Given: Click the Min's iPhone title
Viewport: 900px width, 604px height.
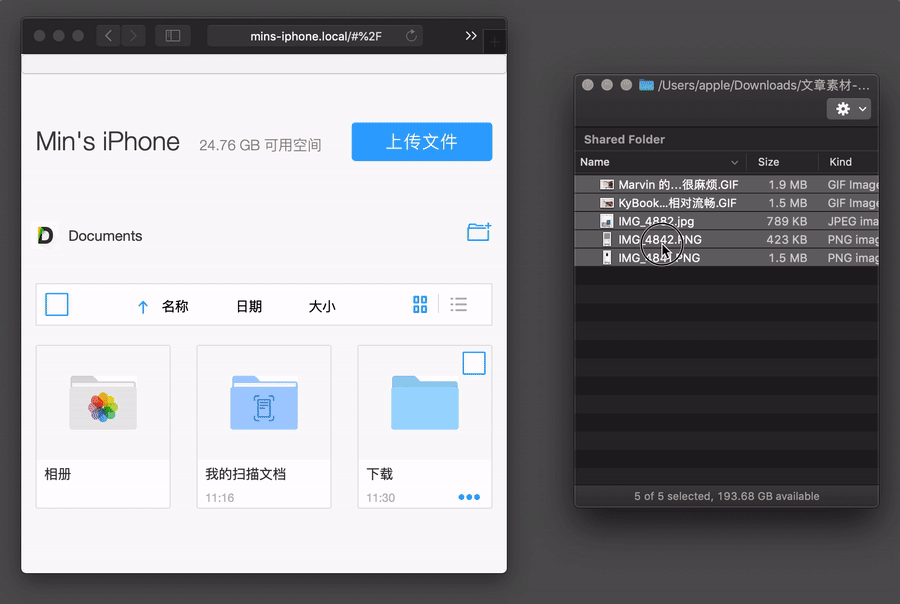Looking at the screenshot, I should point(108,141).
